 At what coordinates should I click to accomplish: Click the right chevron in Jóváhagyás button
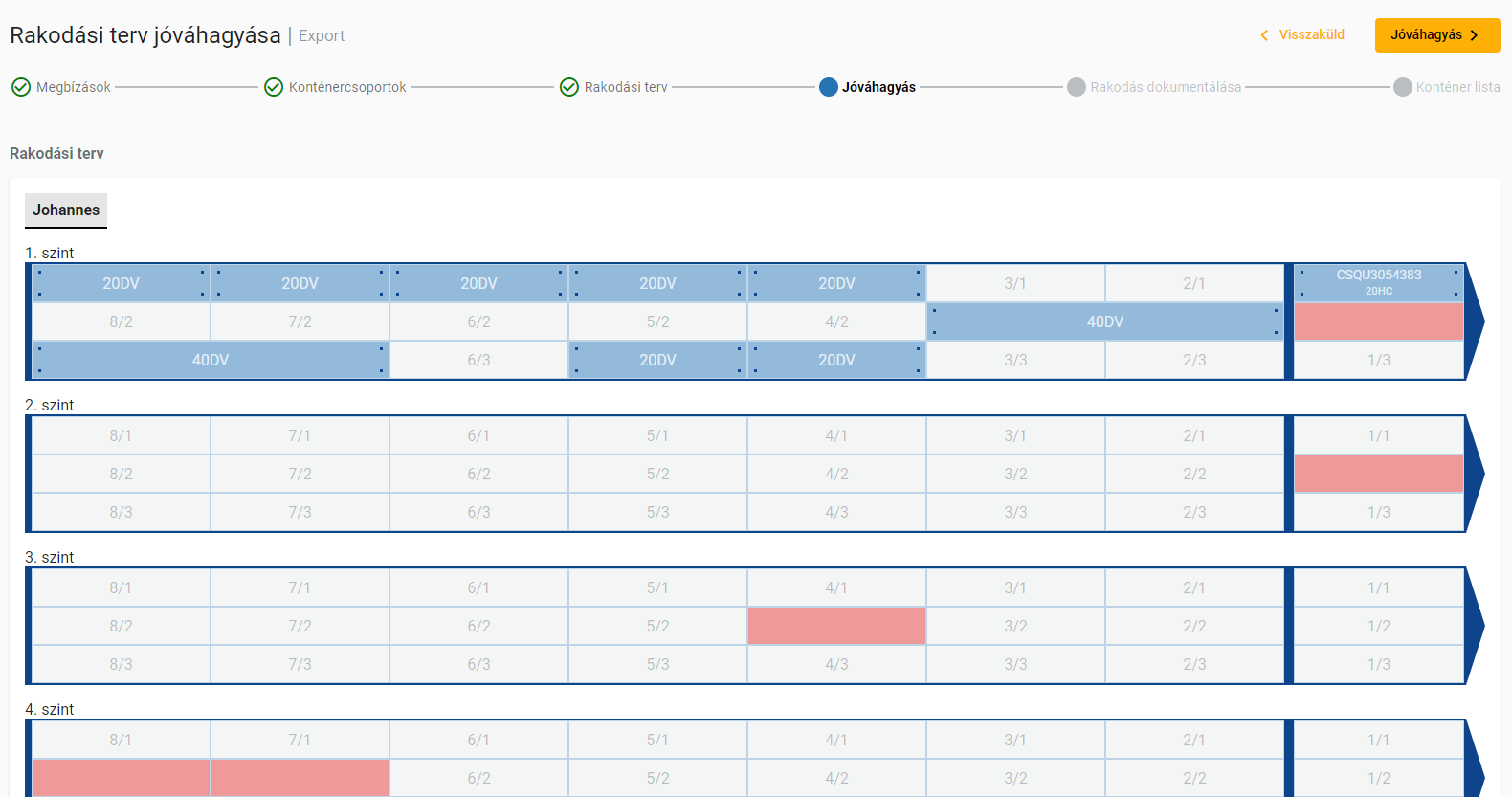pyautogui.click(x=1475, y=35)
